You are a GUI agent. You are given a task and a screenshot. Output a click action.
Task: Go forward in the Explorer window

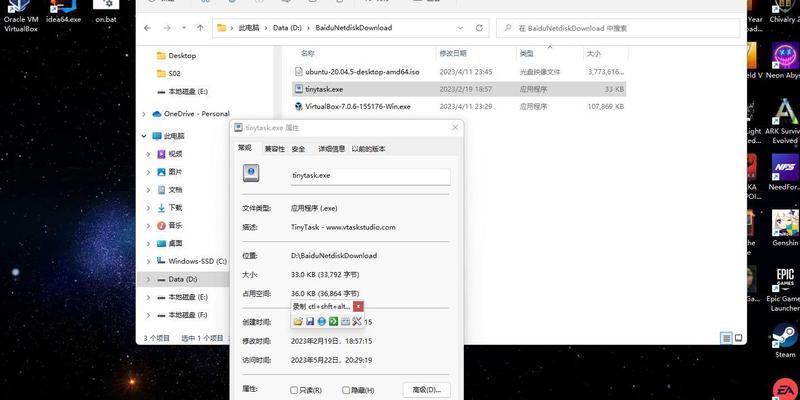pos(166,28)
